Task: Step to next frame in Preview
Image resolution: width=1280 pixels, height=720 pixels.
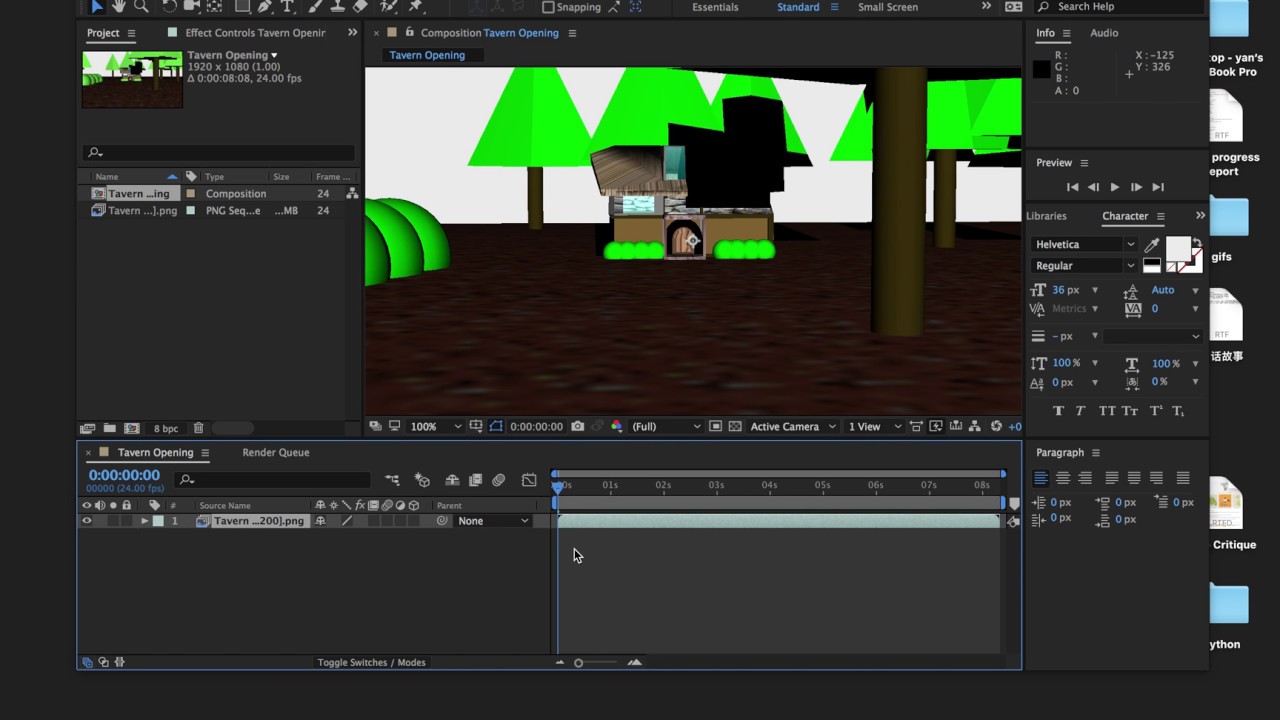Action: pos(1136,187)
